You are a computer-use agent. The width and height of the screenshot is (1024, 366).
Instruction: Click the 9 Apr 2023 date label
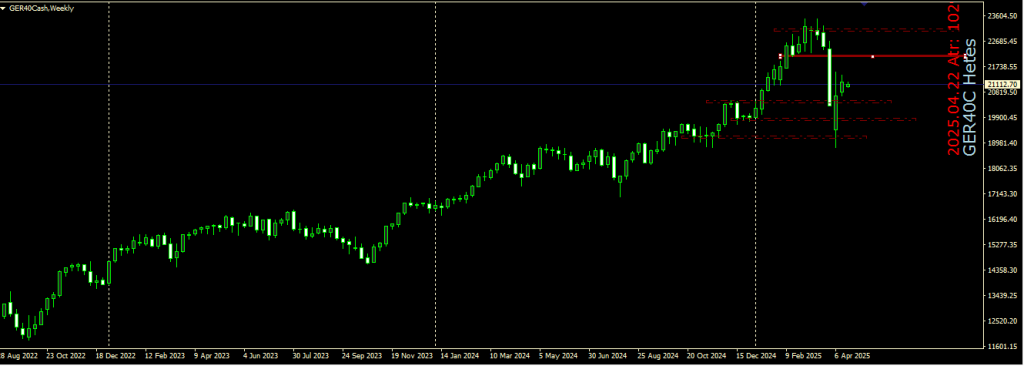[x=212, y=356]
